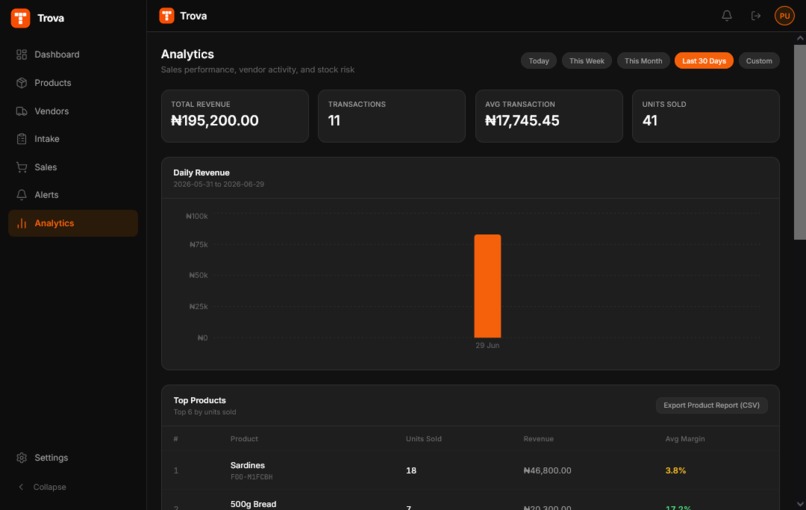Image resolution: width=806 pixels, height=510 pixels.
Task: Open Alerts from sidebar
Action: coord(73,195)
